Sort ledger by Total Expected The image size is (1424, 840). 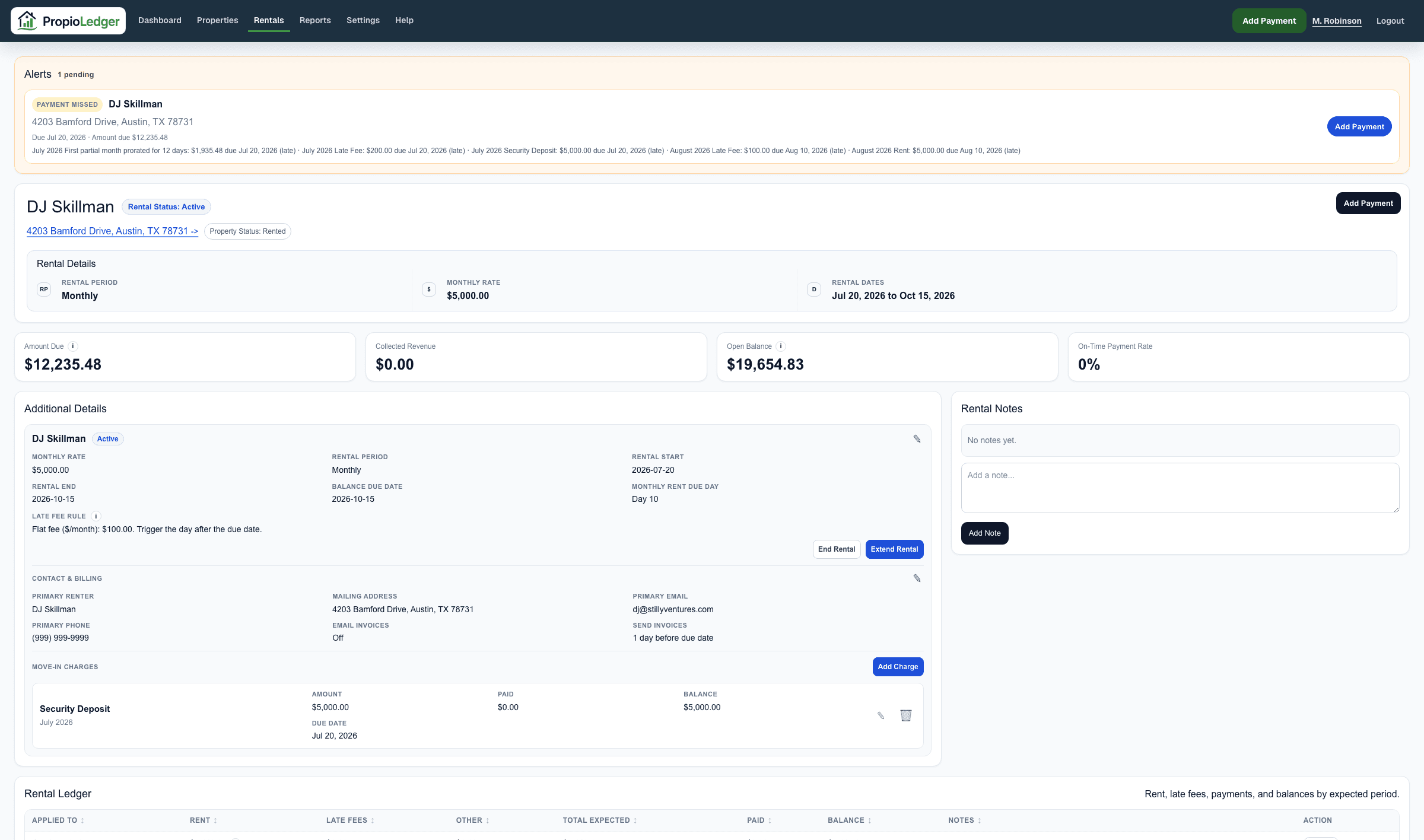600,820
